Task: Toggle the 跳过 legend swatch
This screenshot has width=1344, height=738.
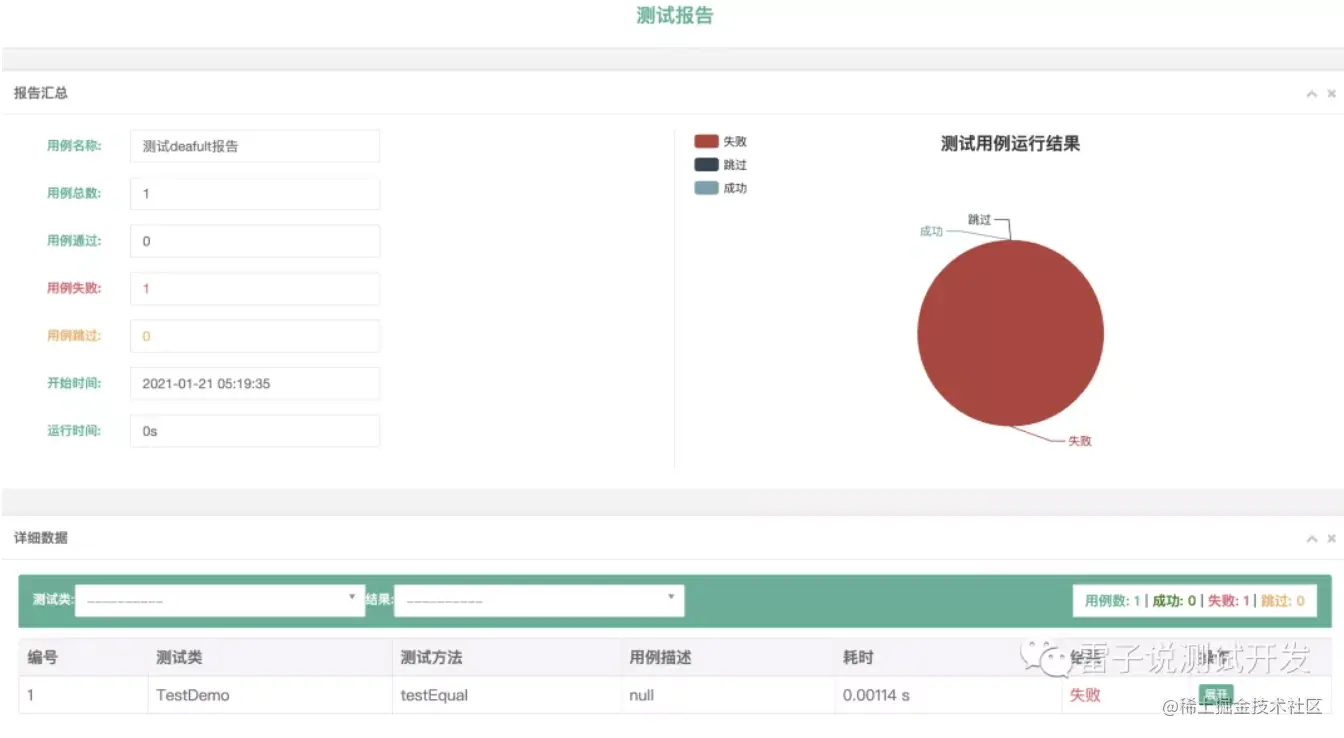Action: 706,165
